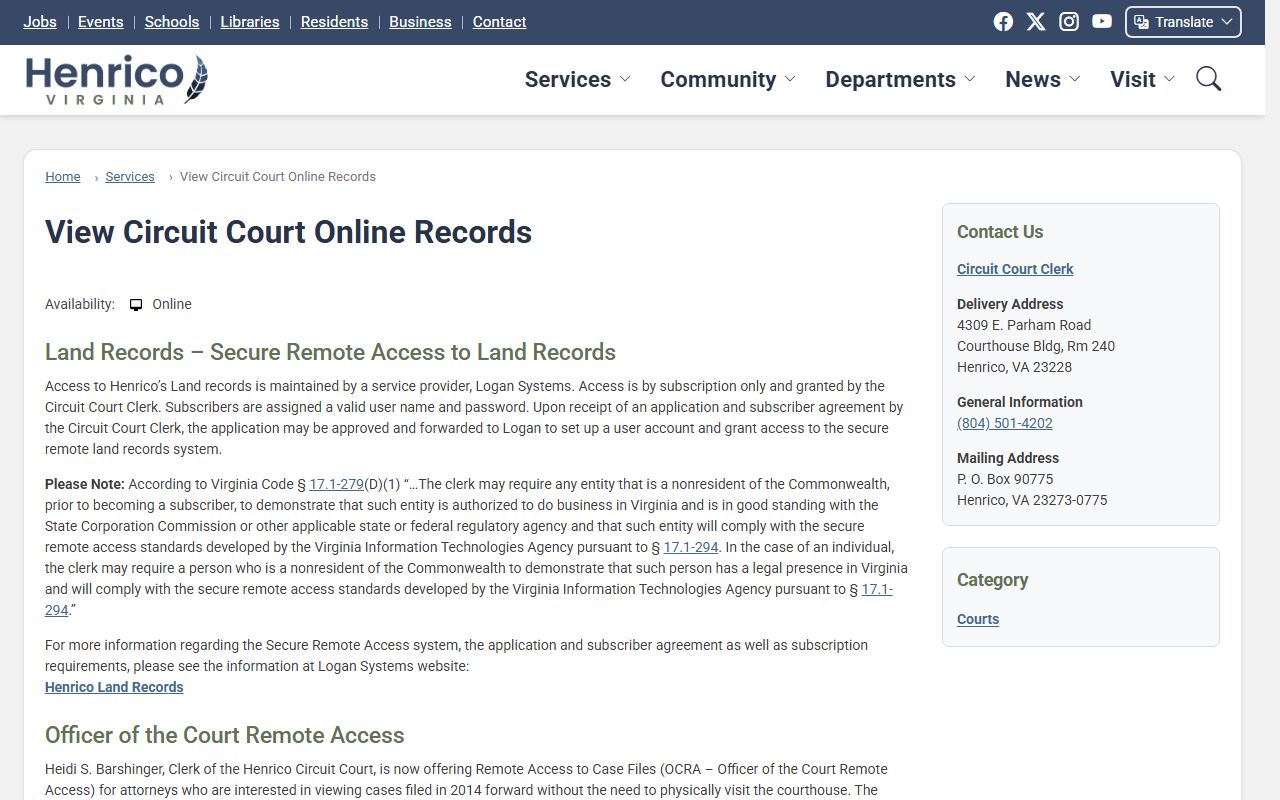Click the '4309 E. Parham Road' address line

click(x=1024, y=325)
